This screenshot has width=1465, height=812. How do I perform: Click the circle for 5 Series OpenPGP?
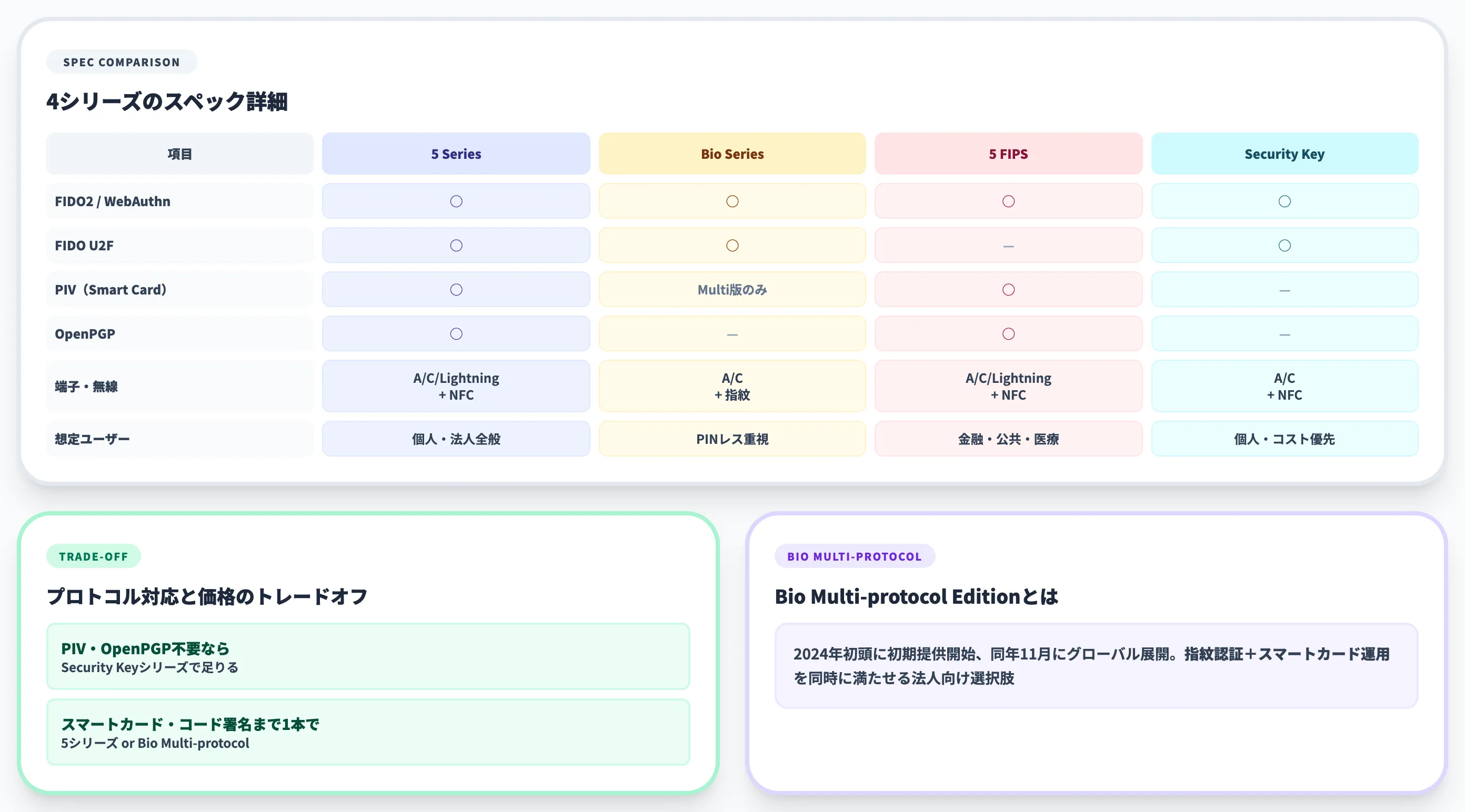click(456, 334)
